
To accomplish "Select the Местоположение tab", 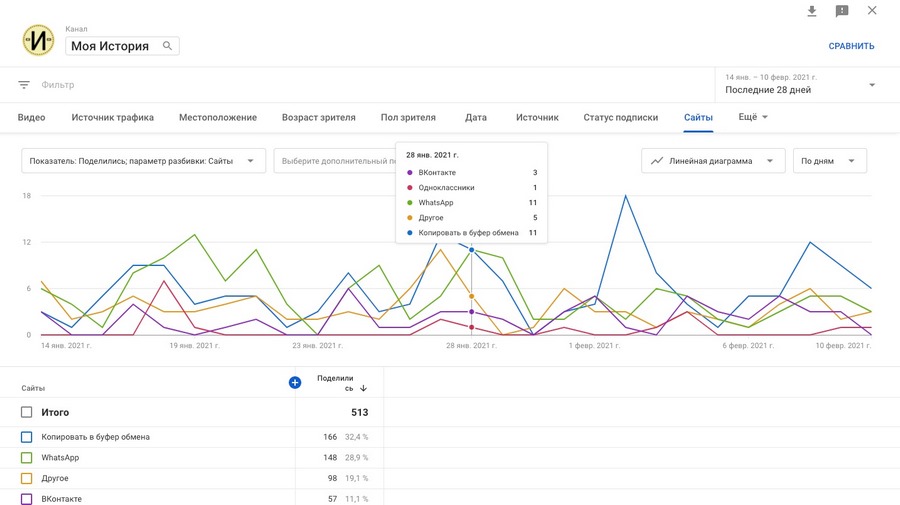I will 218,117.
